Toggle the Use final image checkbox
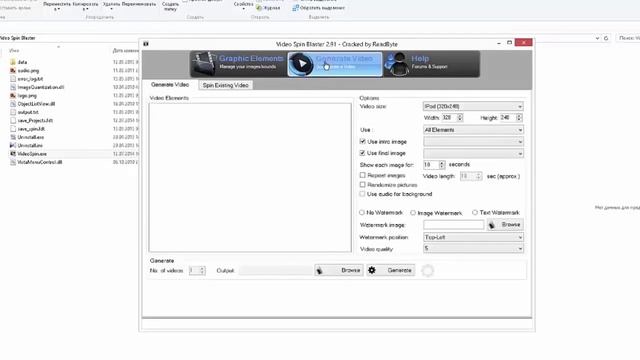640x360 pixels. click(362, 153)
